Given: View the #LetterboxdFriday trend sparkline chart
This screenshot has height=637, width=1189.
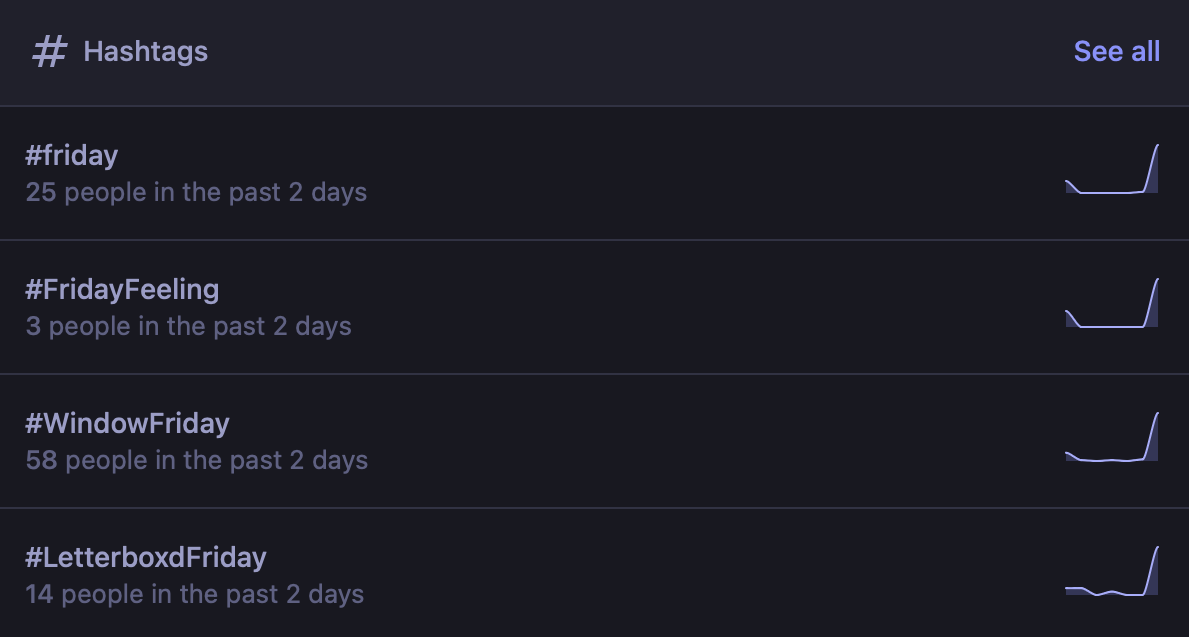Looking at the screenshot, I should click(x=1112, y=570).
